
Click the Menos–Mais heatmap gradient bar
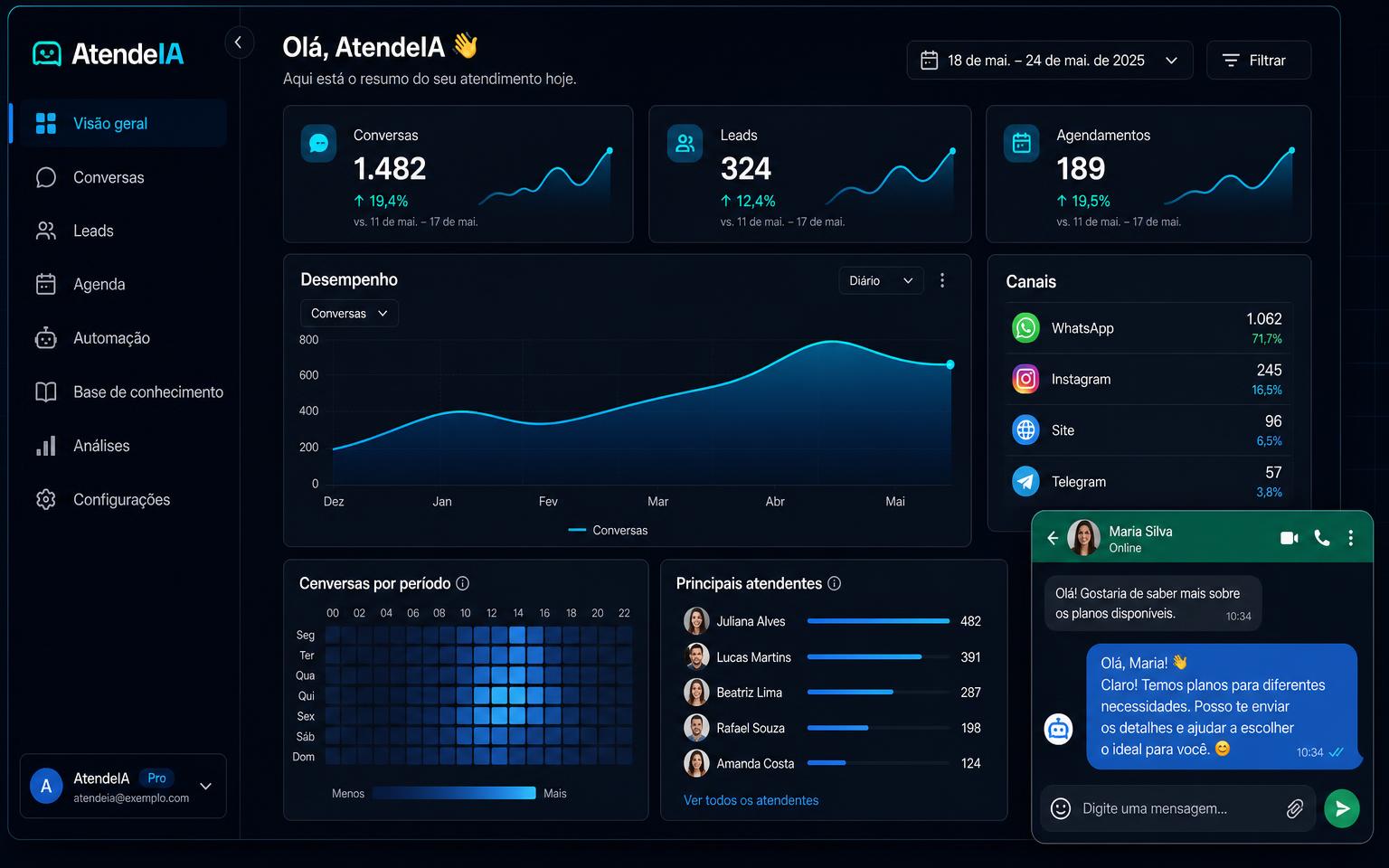pyautogui.click(x=454, y=793)
